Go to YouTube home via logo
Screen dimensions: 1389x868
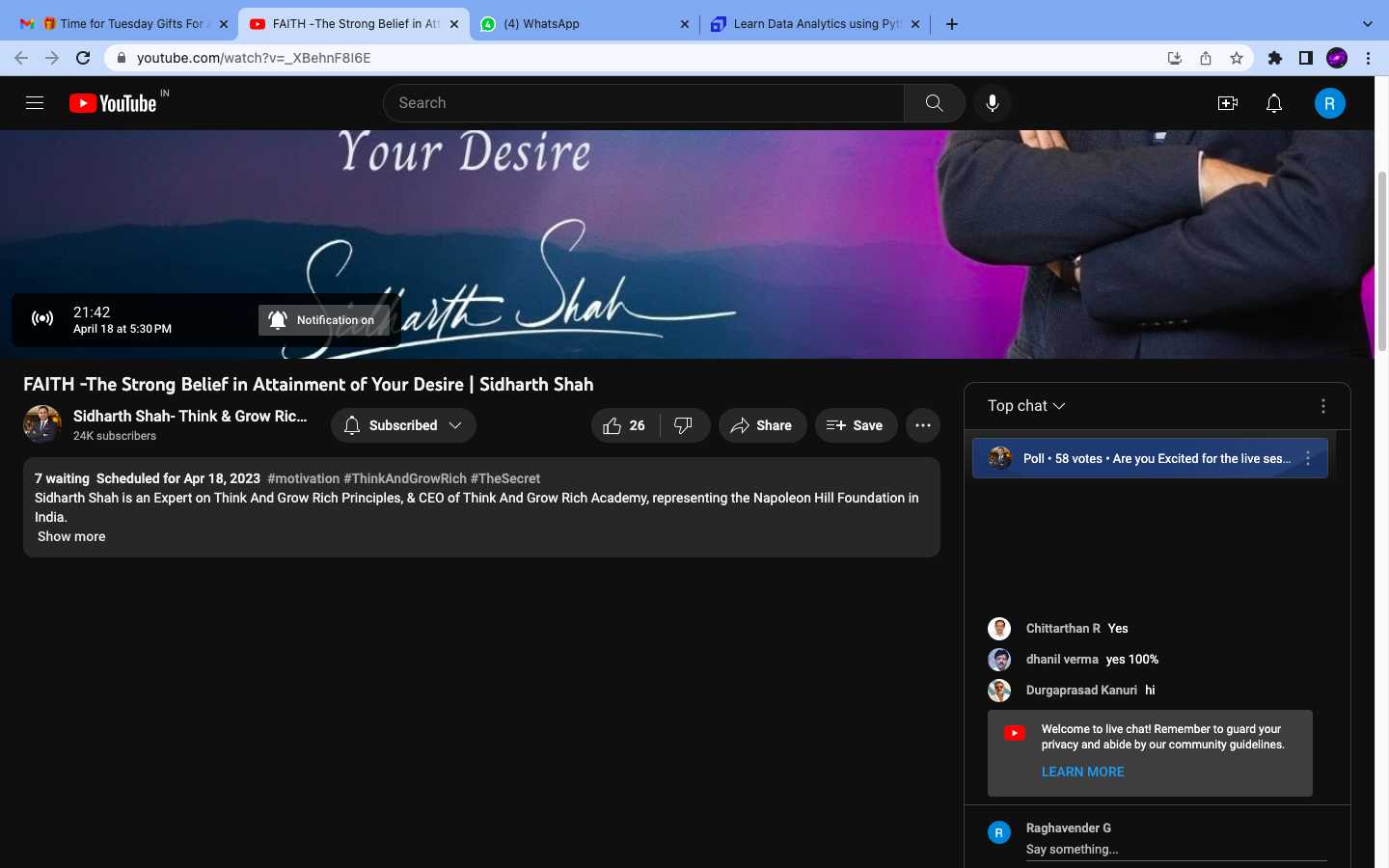[113, 103]
